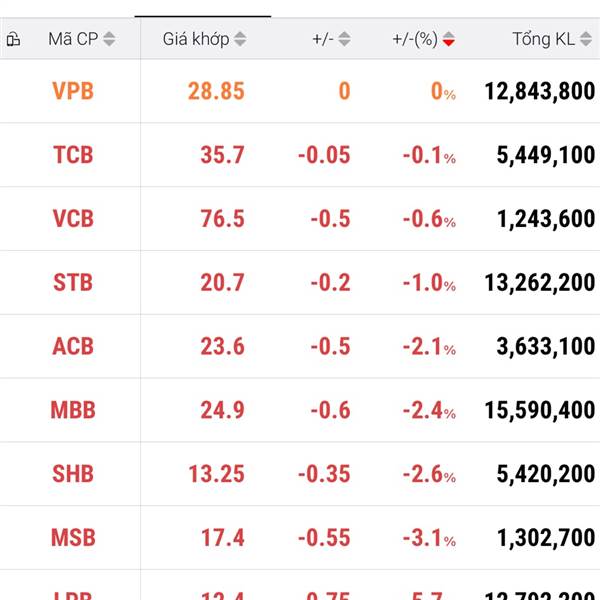Click the Mã CP header label

tap(73, 39)
